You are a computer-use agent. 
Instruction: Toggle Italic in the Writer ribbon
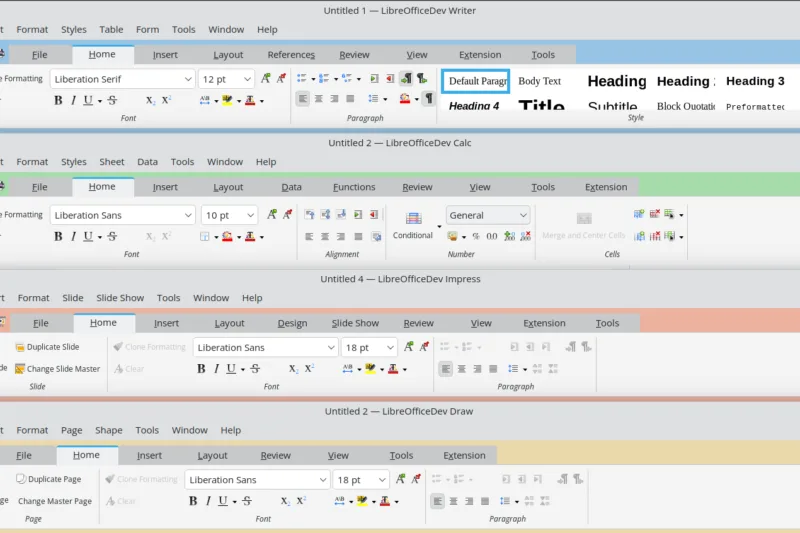(x=73, y=100)
